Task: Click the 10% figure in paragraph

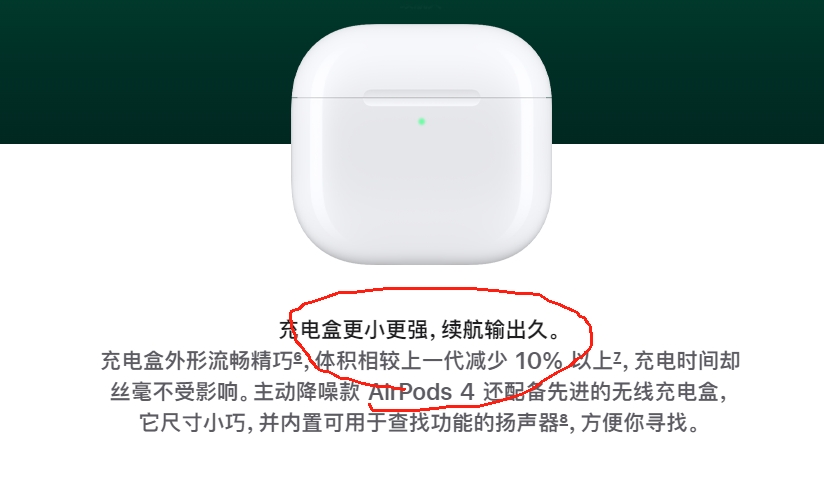Action: (539, 361)
